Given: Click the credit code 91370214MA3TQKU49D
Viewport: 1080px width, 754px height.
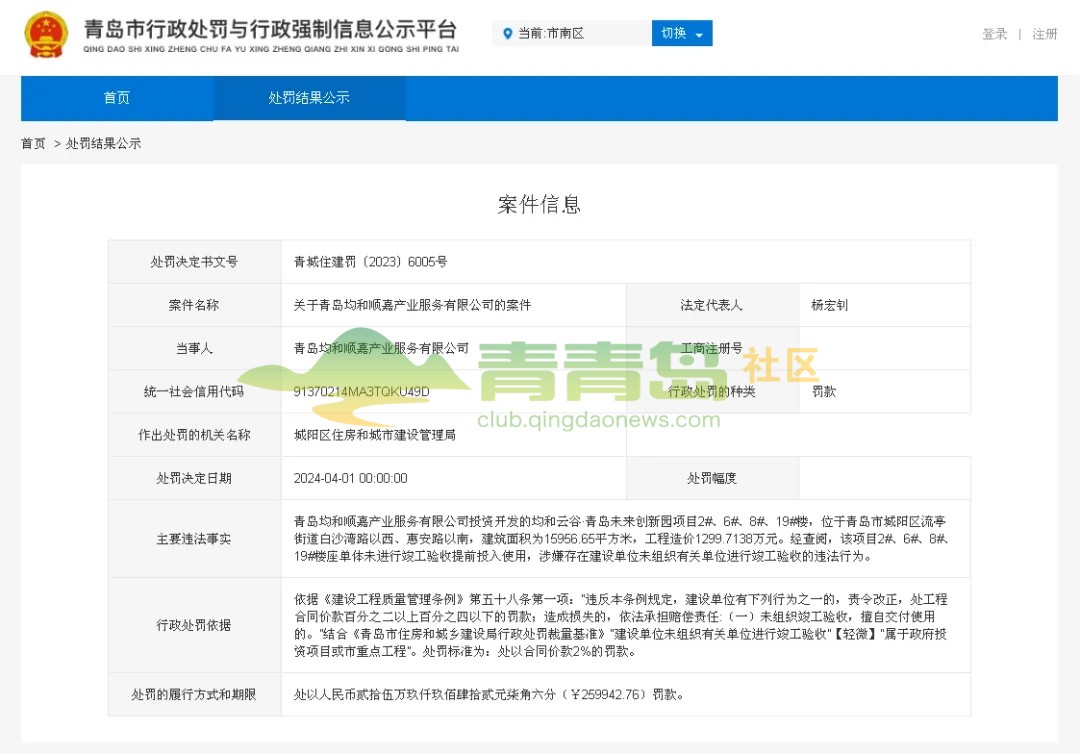Looking at the screenshot, I should coord(361,392).
